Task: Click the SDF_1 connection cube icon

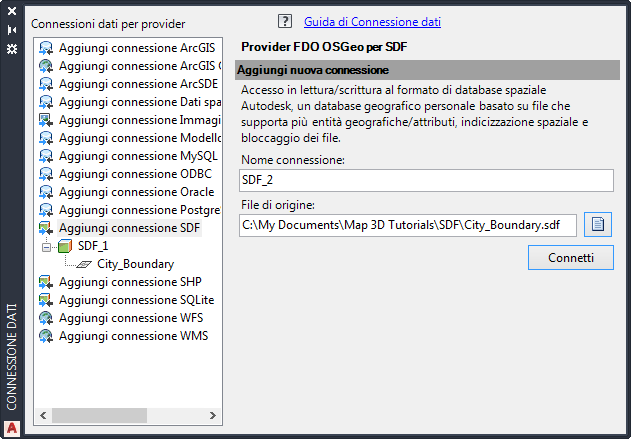Action: (66, 246)
